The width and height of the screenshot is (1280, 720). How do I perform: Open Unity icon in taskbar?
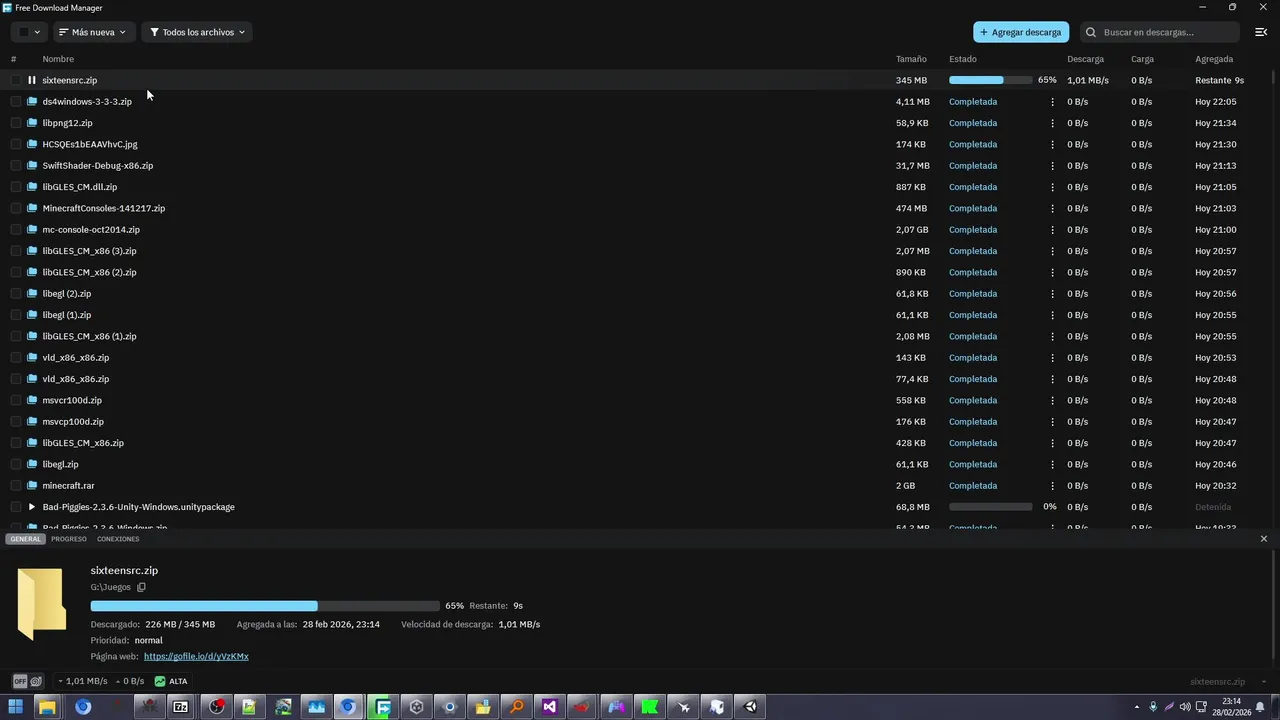pyautogui.click(x=750, y=707)
